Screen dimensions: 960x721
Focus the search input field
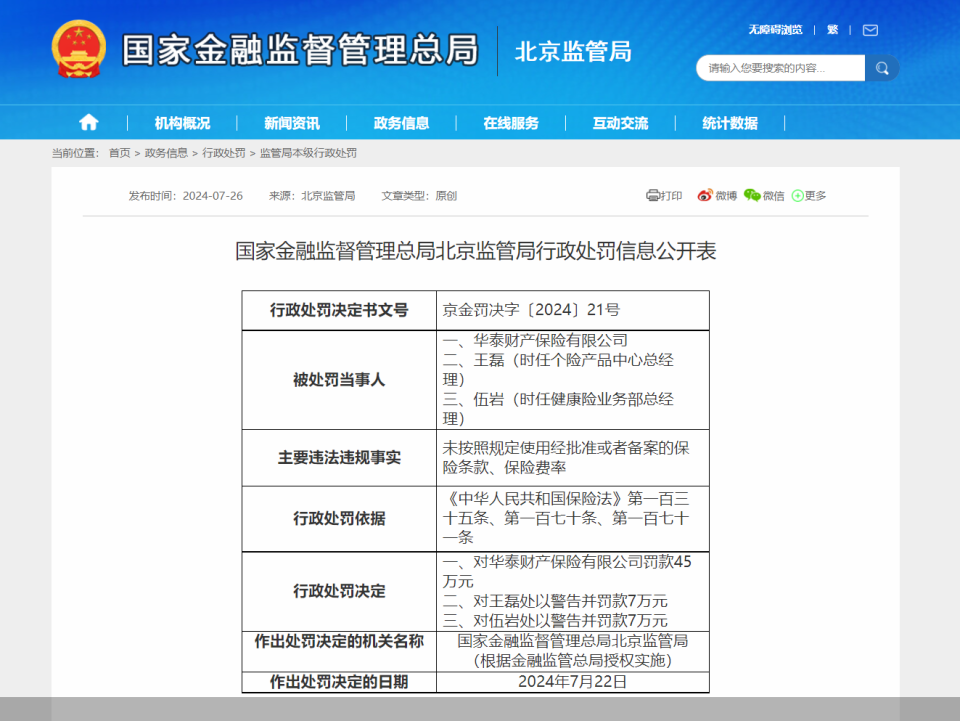781,68
